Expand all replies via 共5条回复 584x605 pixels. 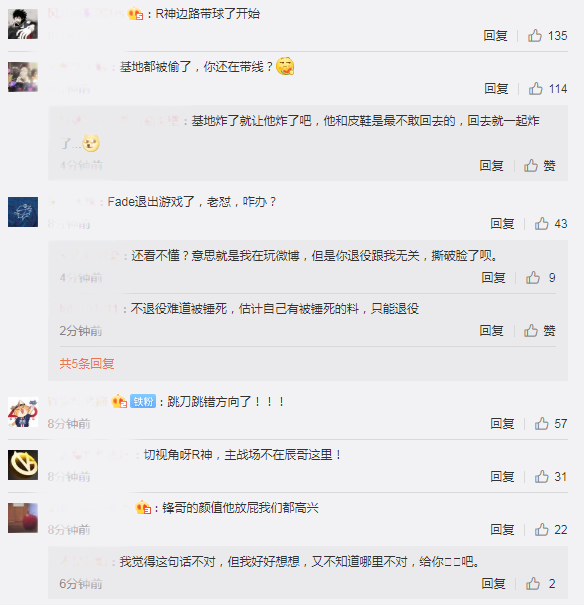pyautogui.click(x=87, y=363)
